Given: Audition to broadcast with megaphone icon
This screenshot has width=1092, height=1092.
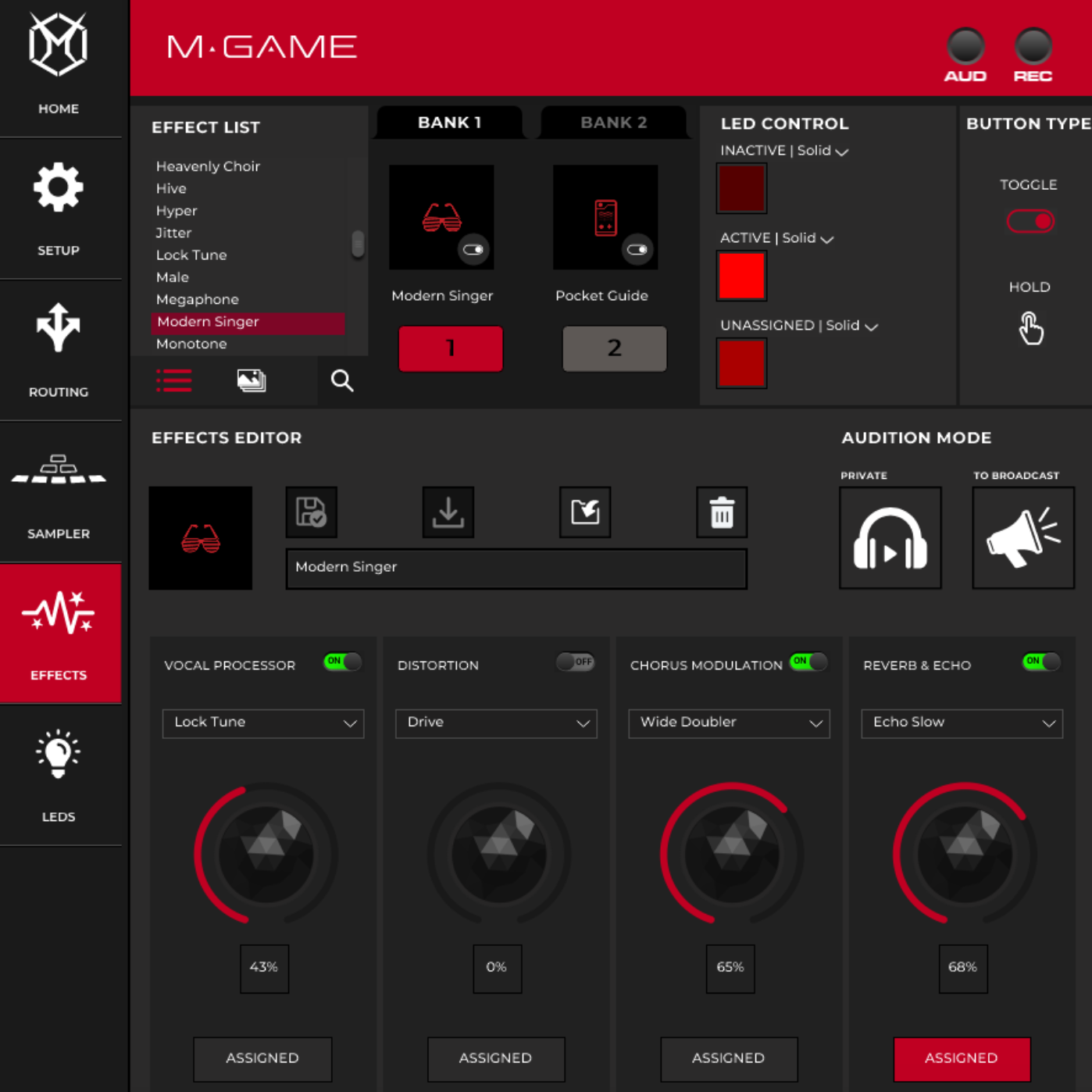Looking at the screenshot, I should point(1023,538).
